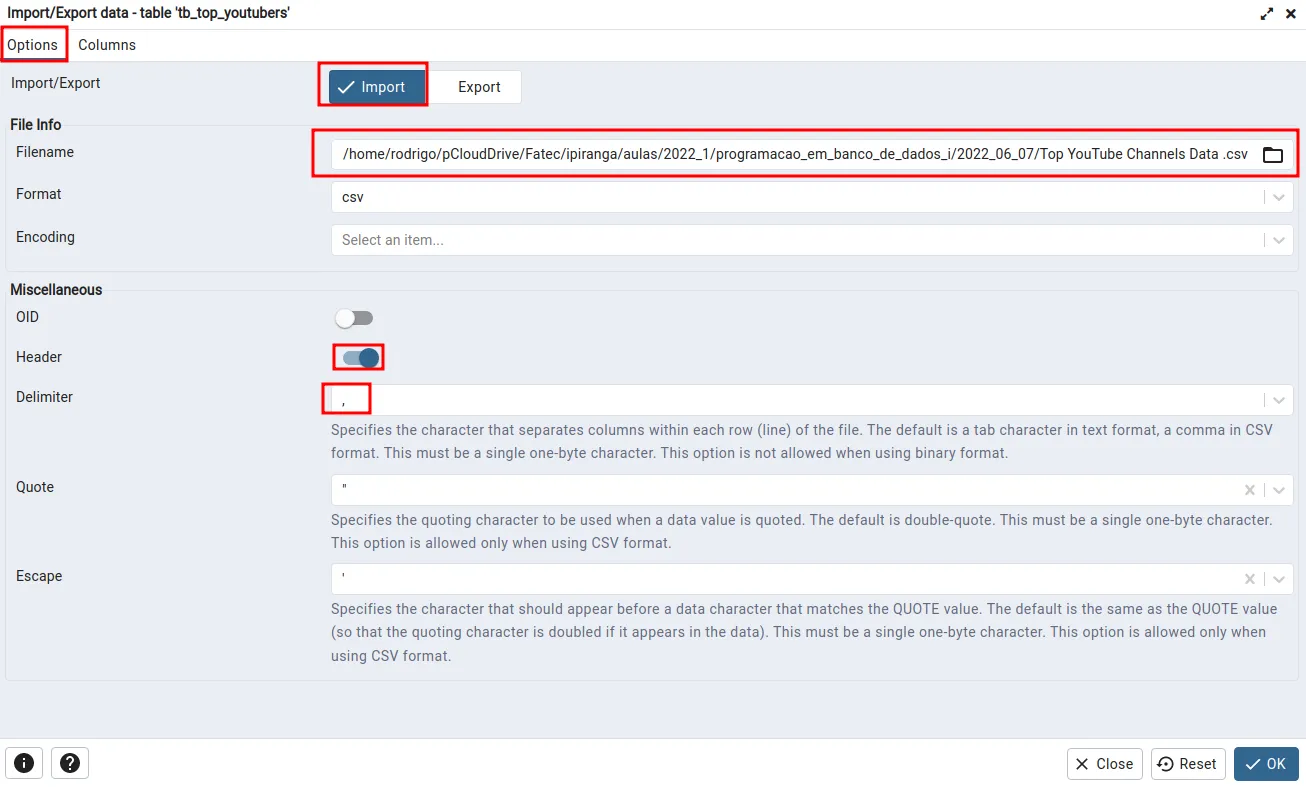Click the 'Escape' label
The width and height of the screenshot is (1306, 787).
point(39,576)
